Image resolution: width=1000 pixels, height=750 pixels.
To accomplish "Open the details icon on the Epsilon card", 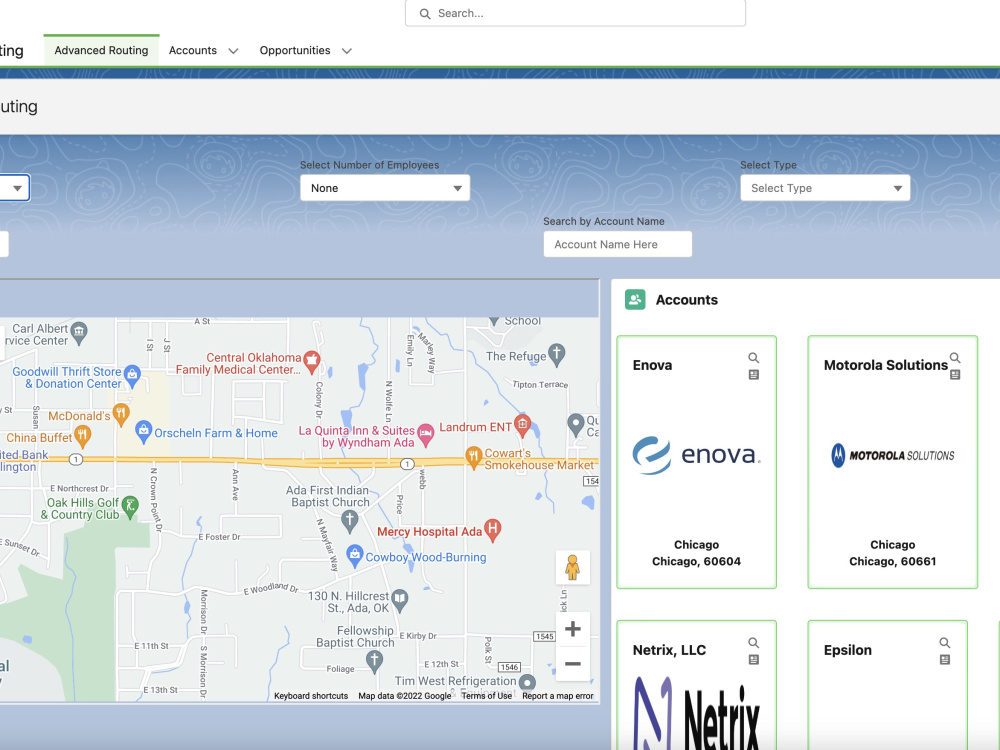I will (x=945, y=659).
